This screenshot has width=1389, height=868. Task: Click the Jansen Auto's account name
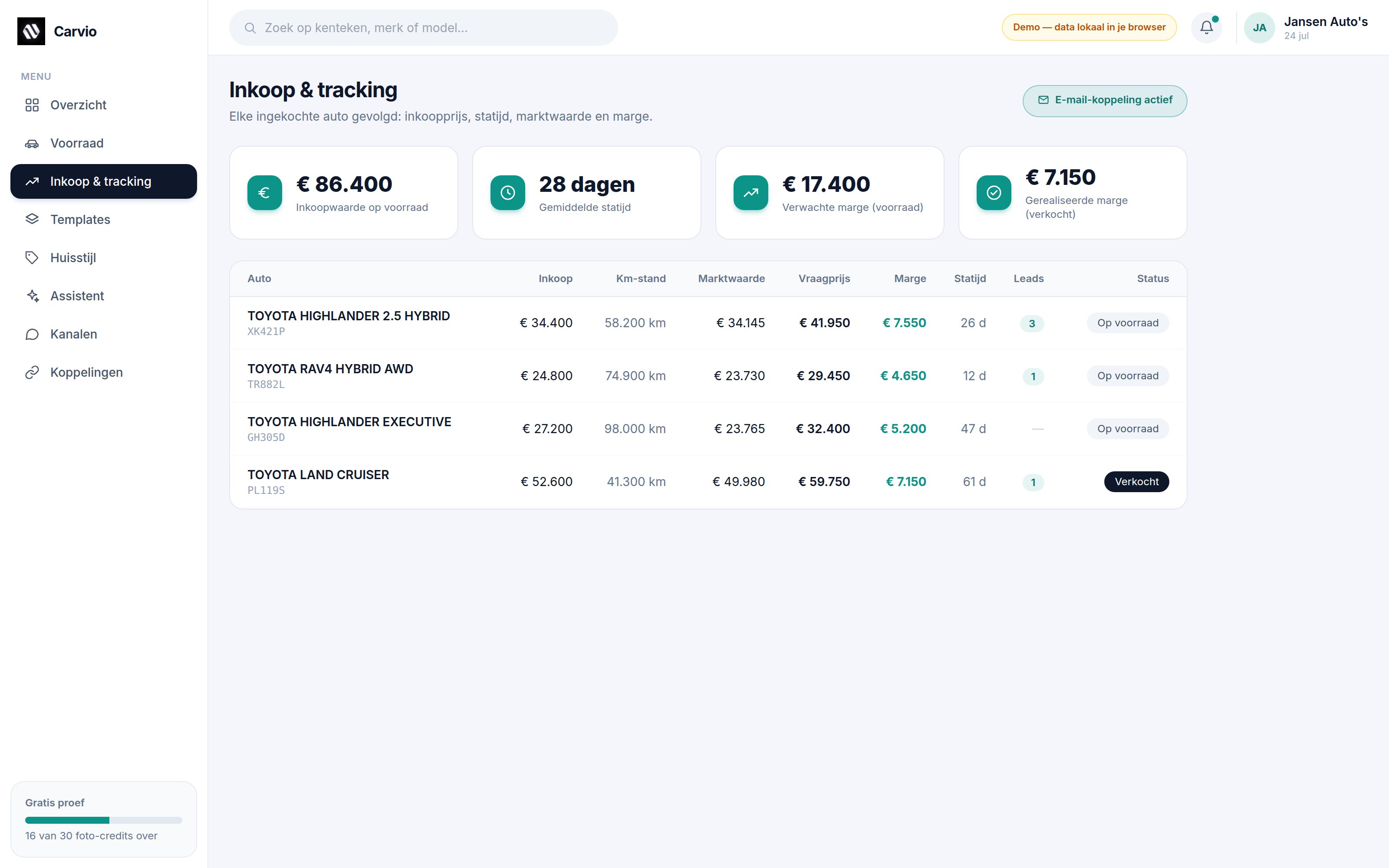1326,22
